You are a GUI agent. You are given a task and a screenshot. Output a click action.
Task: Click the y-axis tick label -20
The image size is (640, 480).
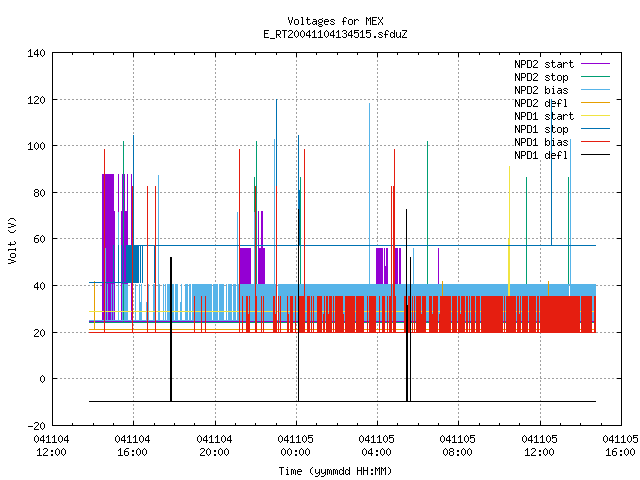[36, 426]
